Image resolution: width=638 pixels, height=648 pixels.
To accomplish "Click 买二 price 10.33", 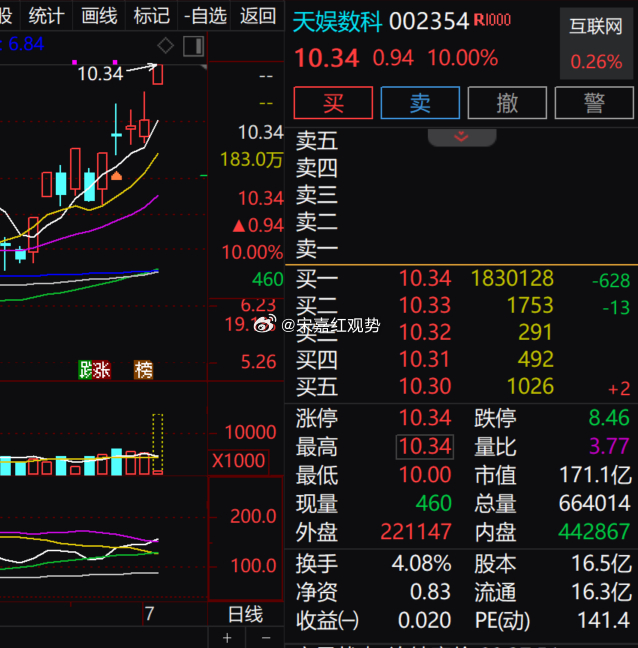I will (425, 305).
